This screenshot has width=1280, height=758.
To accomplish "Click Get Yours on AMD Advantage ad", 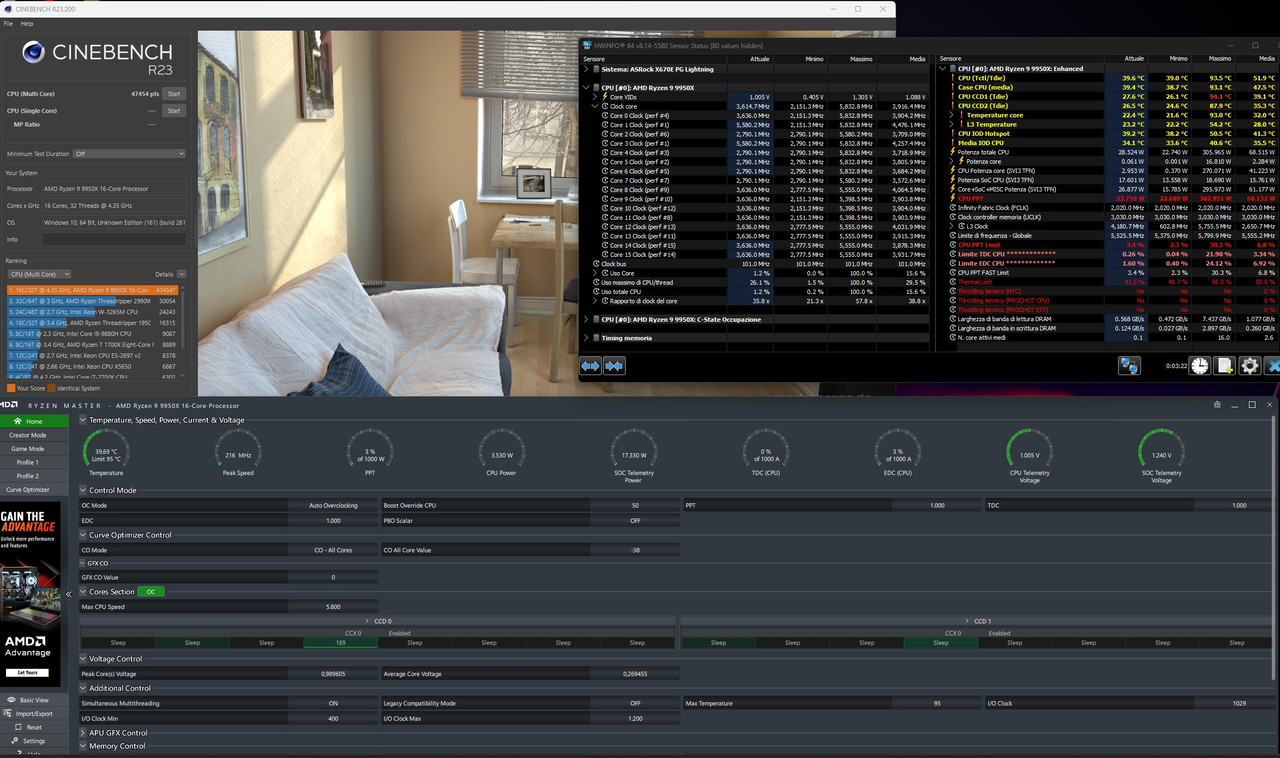I will [27, 673].
